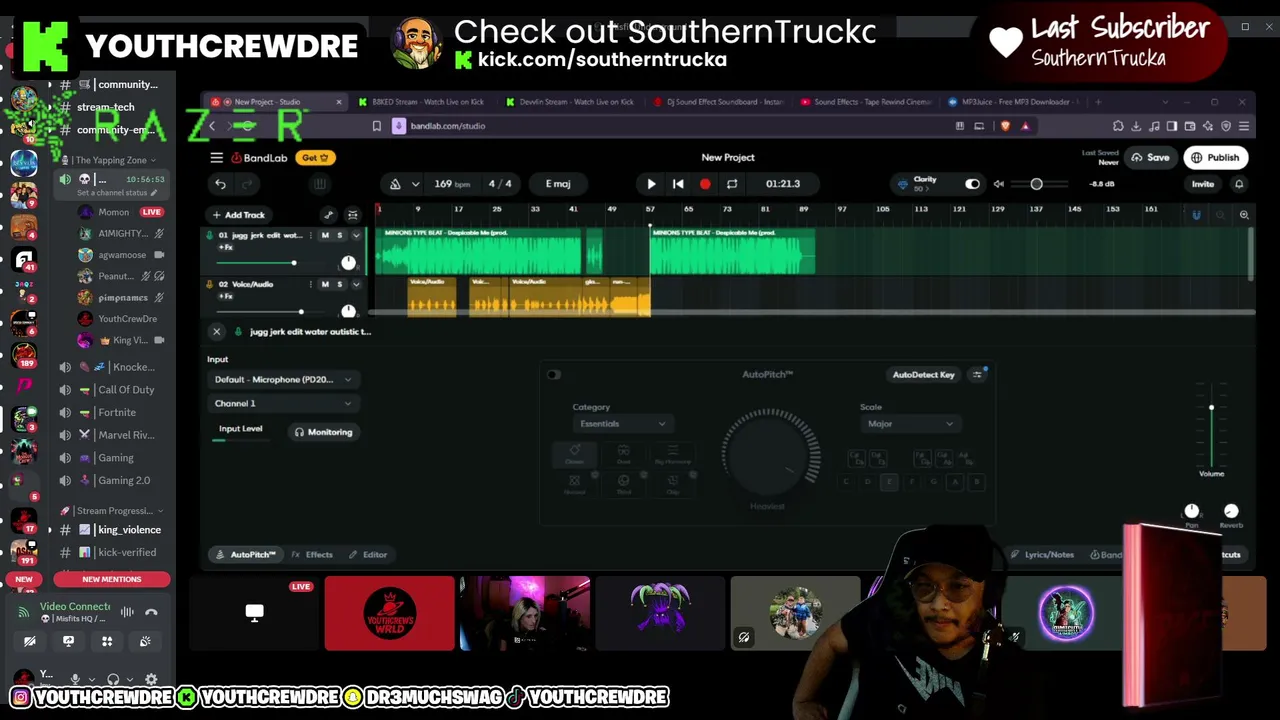Expand track 01 chevron dropdown
The image size is (1280, 720).
tap(356, 236)
